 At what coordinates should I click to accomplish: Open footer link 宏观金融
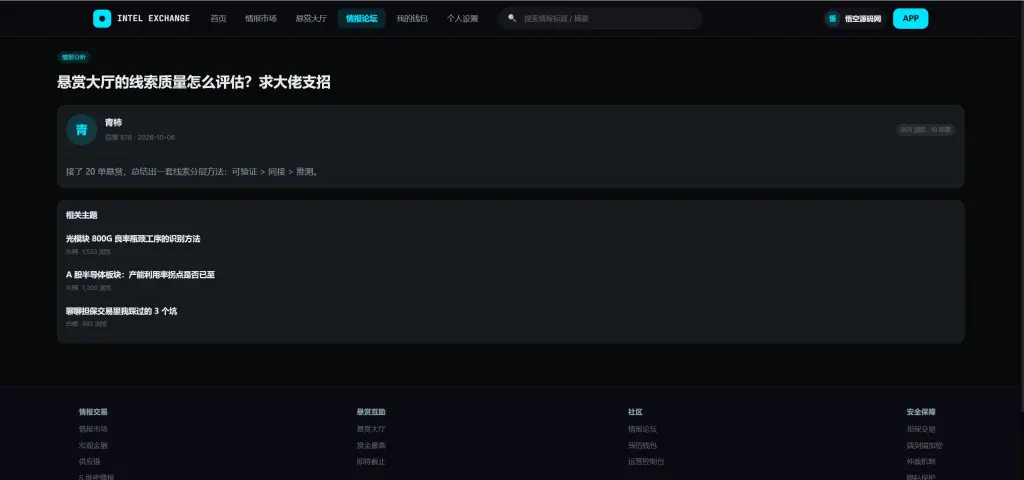(93, 445)
